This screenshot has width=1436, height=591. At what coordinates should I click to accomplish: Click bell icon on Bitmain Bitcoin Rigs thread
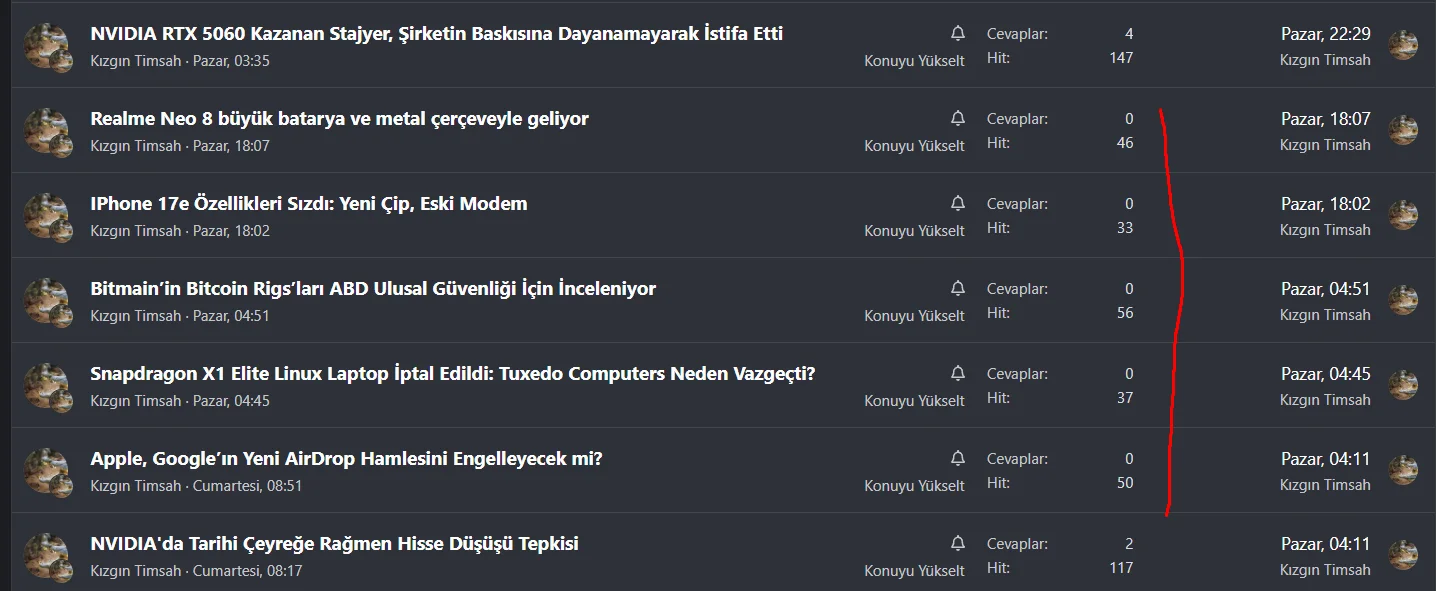958,288
